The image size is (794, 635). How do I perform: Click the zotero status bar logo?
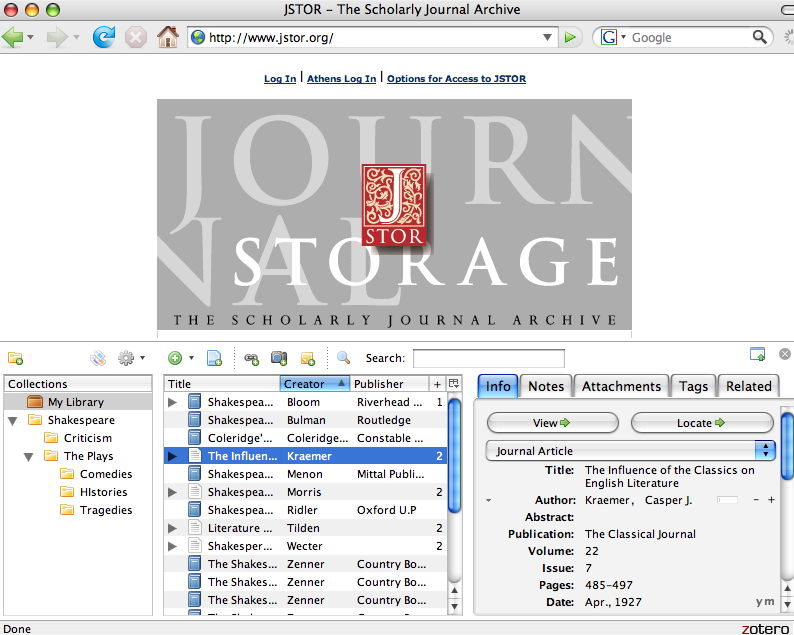[765, 628]
